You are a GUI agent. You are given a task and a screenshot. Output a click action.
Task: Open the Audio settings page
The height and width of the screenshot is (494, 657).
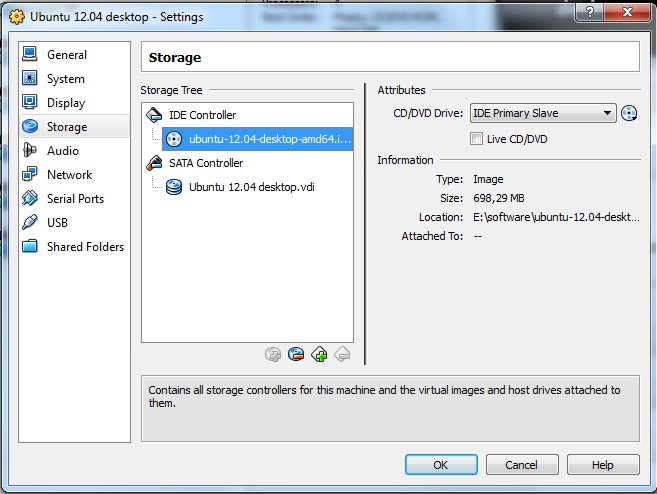pos(74,150)
